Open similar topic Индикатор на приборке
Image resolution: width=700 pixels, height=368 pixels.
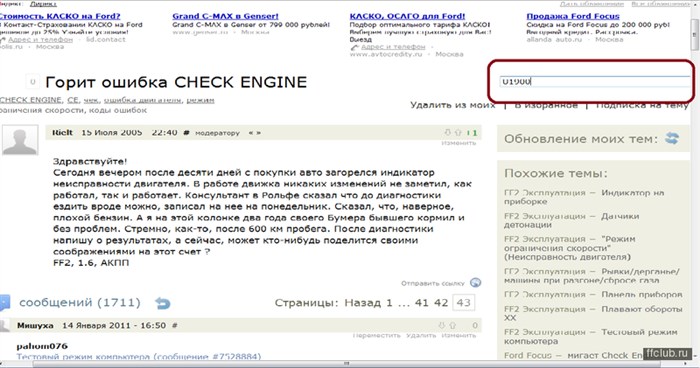point(584,197)
